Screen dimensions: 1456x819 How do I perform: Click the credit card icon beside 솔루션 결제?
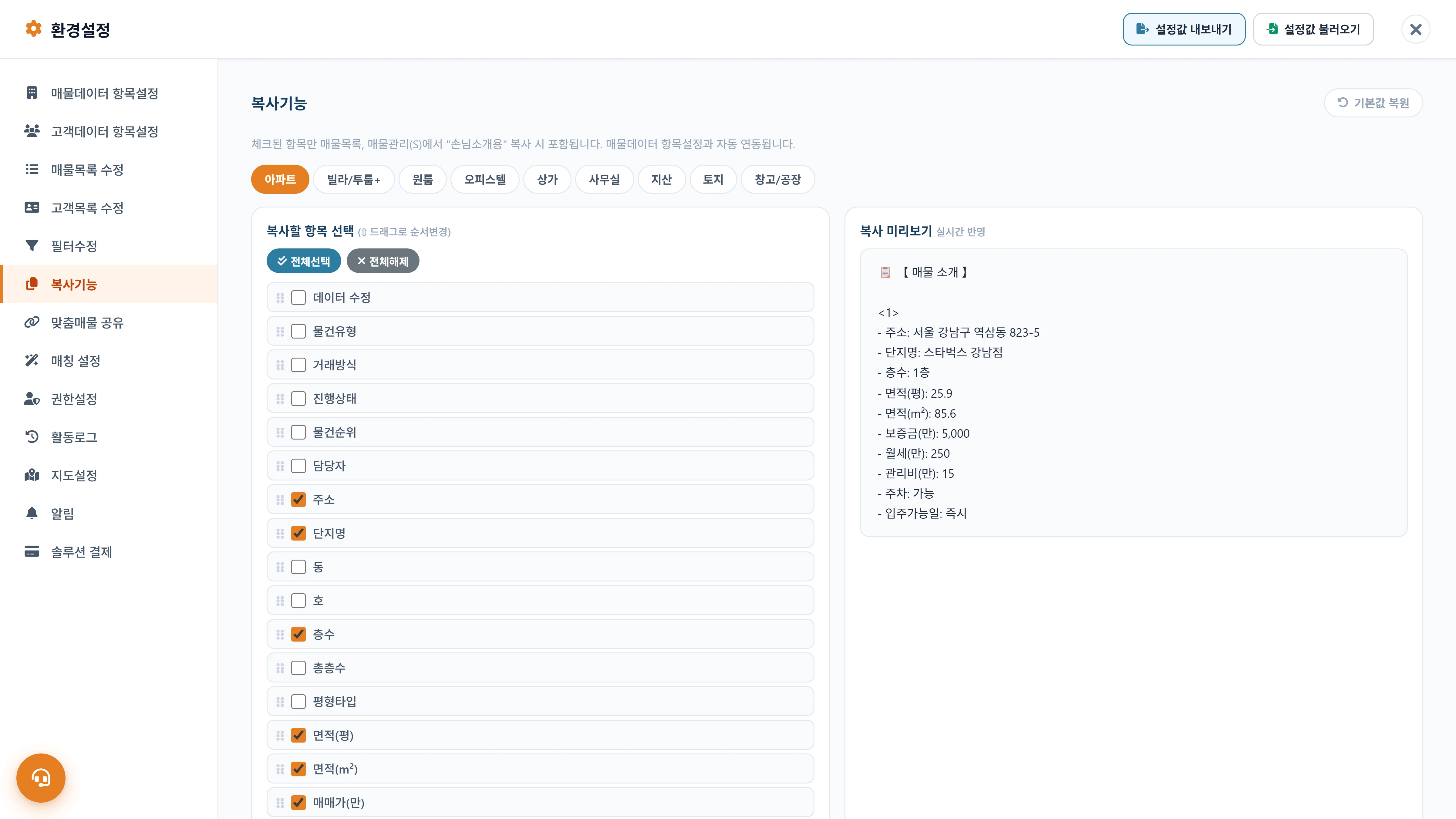pyautogui.click(x=32, y=551)
